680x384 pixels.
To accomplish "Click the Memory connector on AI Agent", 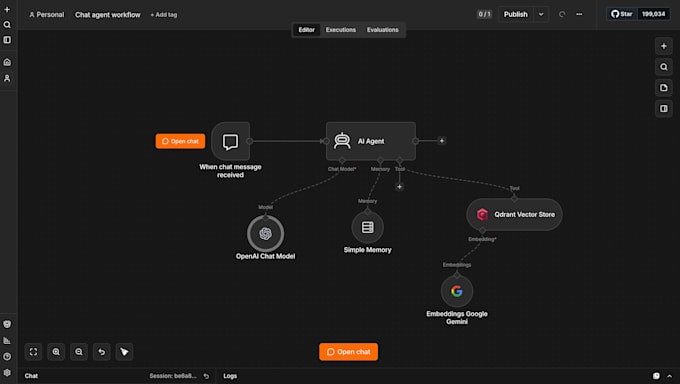I will click(380, 161).
